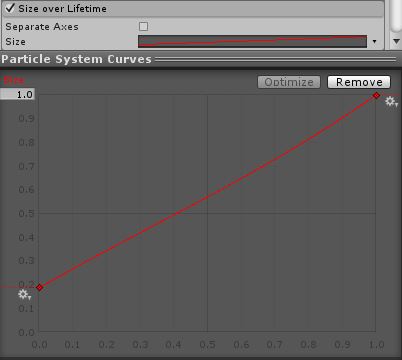The width and height of the screenshot is (402, 360).
Task: Click the Size over Lifetime module header
Action: (x=193, y=8)
